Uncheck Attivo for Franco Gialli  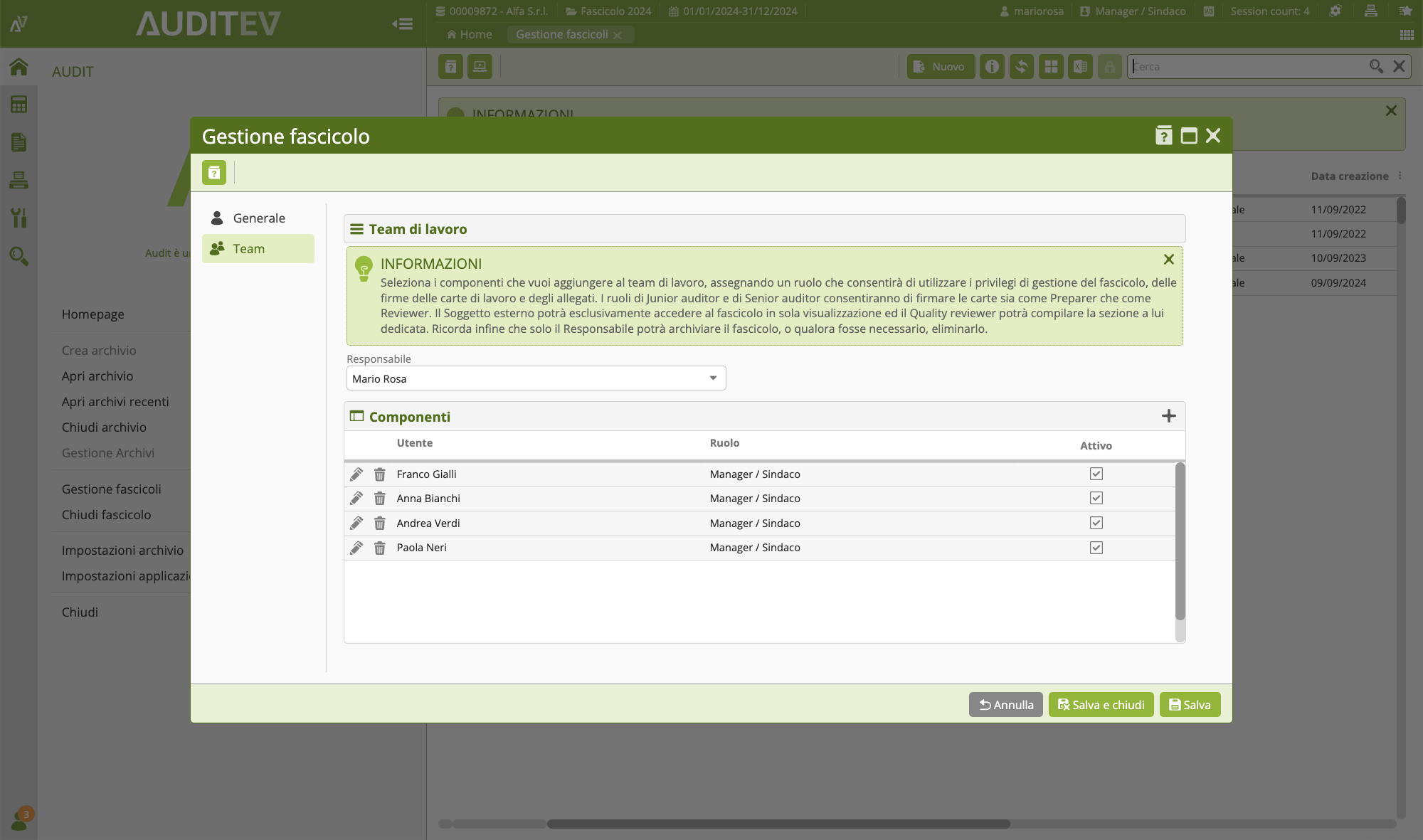click(1096, 474)
